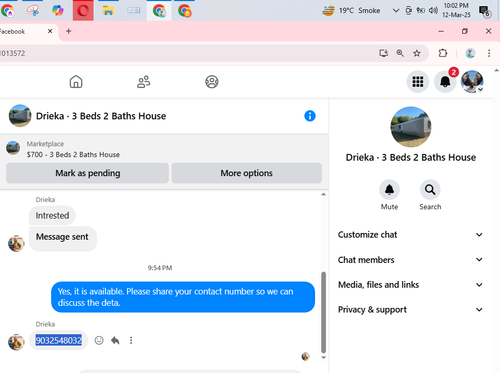Click the More options button
This screenshot has height=373, width=500.
(x=247, y=173)
